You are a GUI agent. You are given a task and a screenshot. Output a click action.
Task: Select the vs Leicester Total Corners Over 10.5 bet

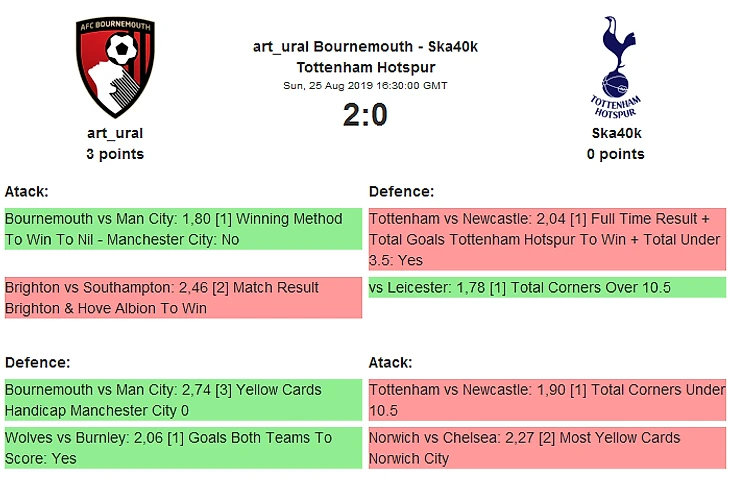pyautogui.click(x=547, y=288)
